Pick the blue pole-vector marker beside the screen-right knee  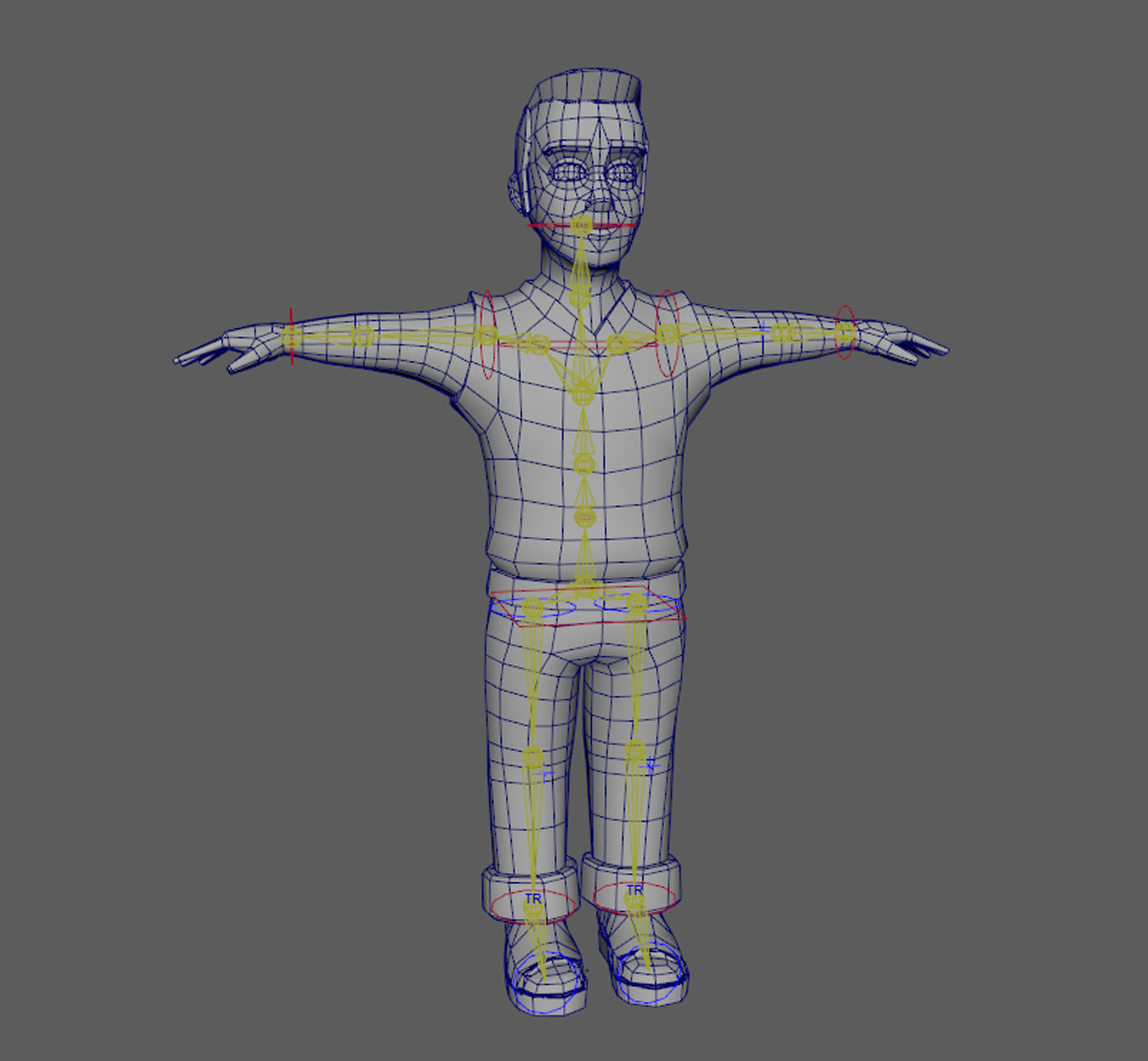650,767
